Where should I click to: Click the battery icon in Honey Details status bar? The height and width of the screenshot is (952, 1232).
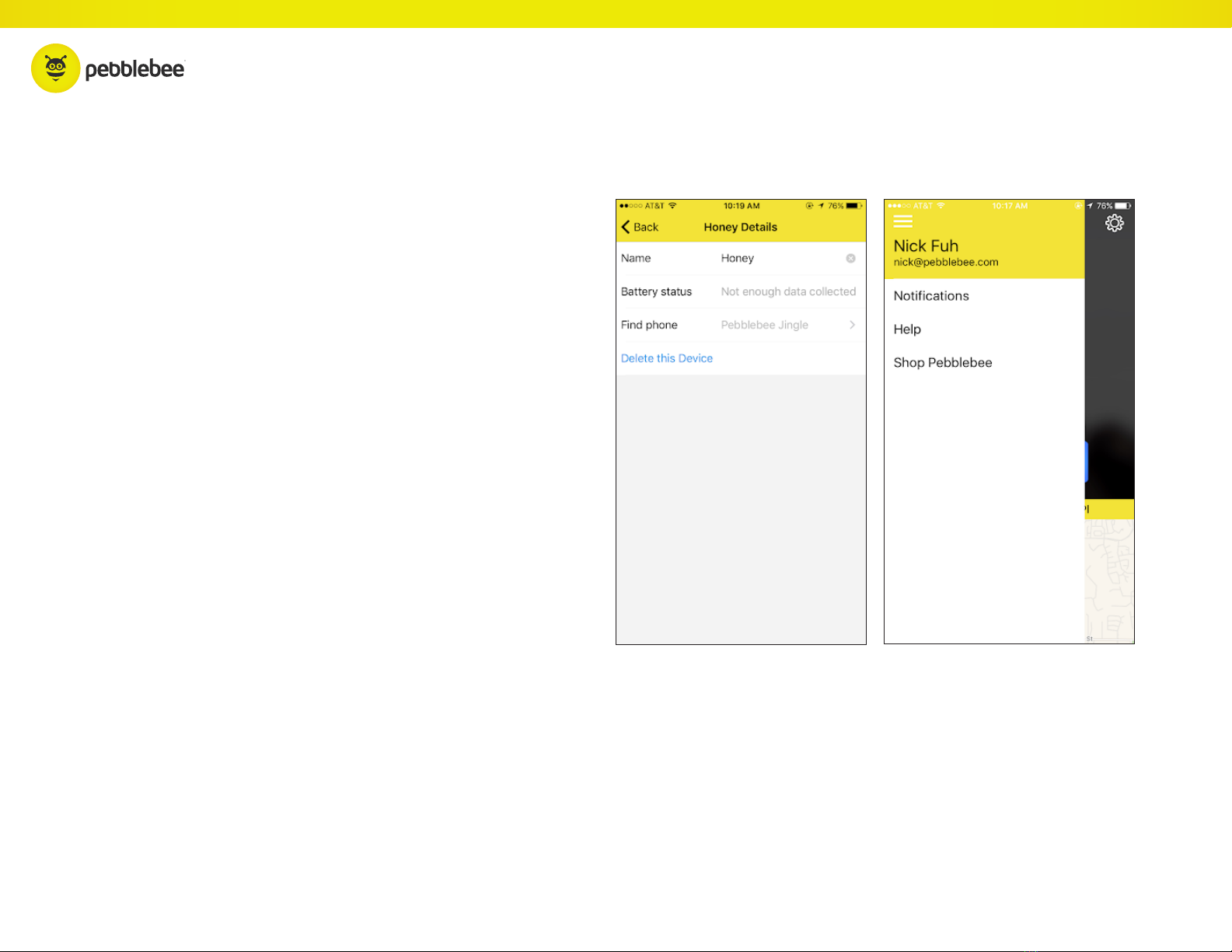point(854,206)
